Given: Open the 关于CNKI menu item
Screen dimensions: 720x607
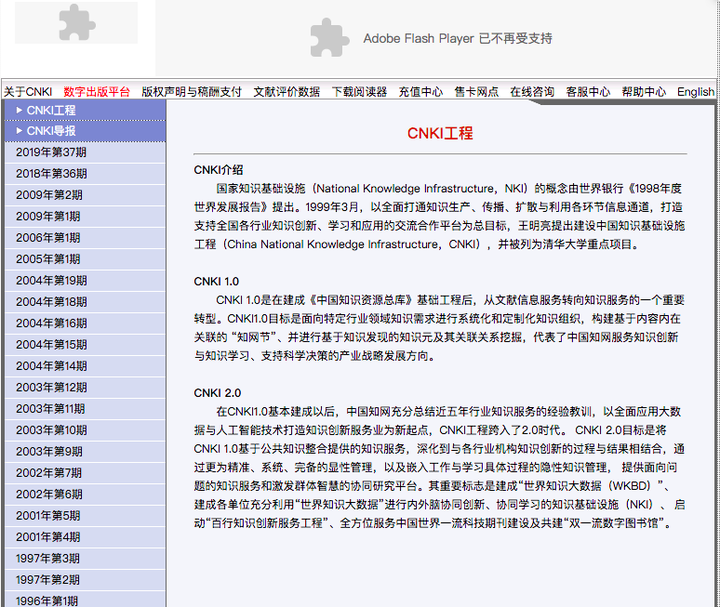Looking at the screenshot, I should 28,91.
